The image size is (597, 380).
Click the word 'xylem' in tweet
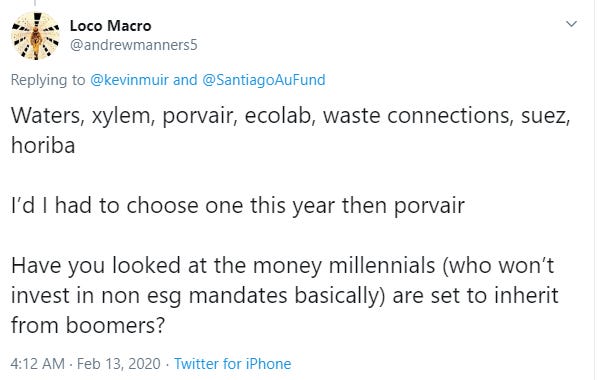(x=121, y=116)
